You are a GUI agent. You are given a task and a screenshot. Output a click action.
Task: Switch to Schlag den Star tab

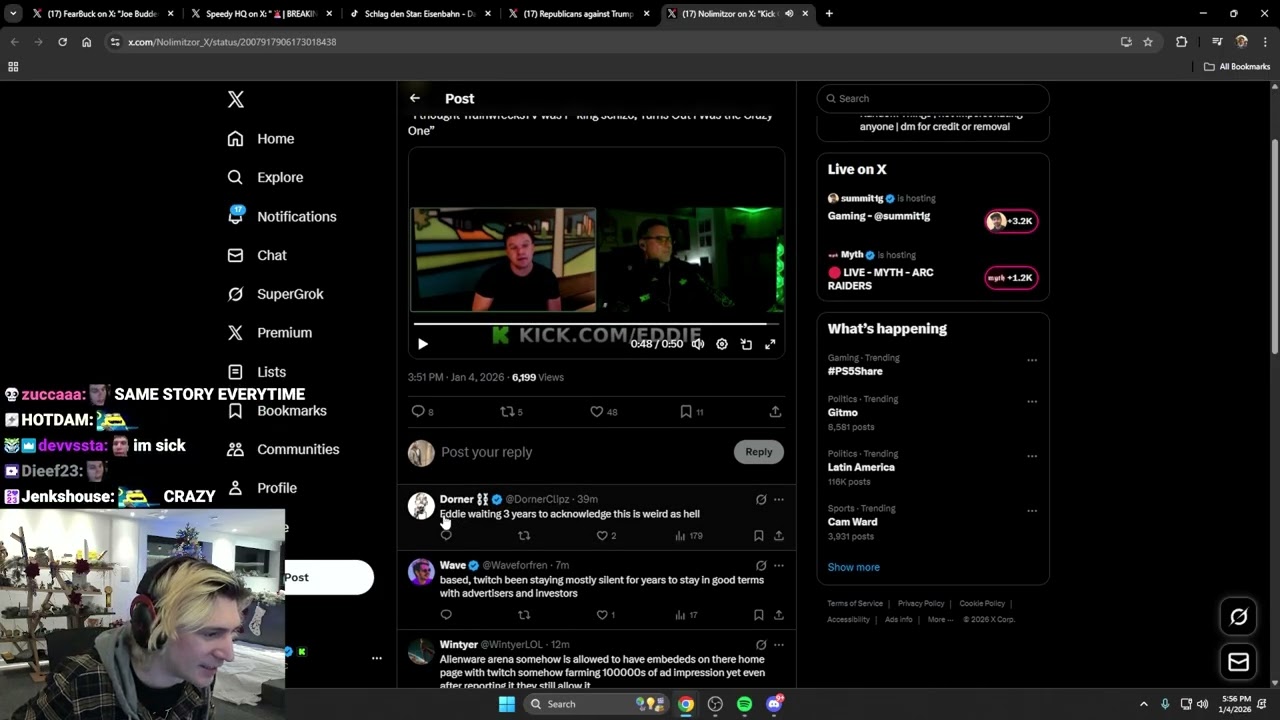tap(420, 14)
